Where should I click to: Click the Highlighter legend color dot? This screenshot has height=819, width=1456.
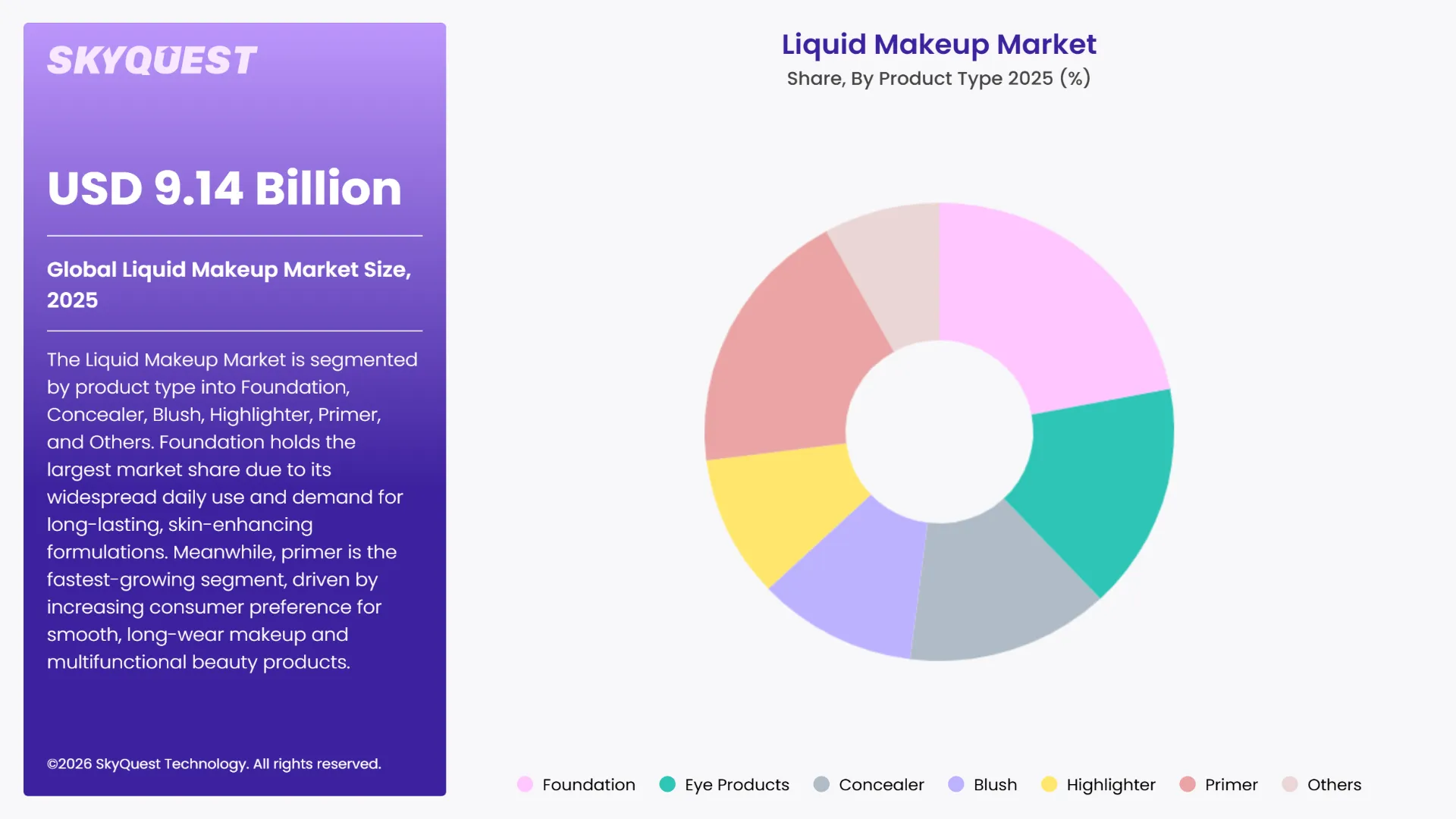[x=1049, y=784]
